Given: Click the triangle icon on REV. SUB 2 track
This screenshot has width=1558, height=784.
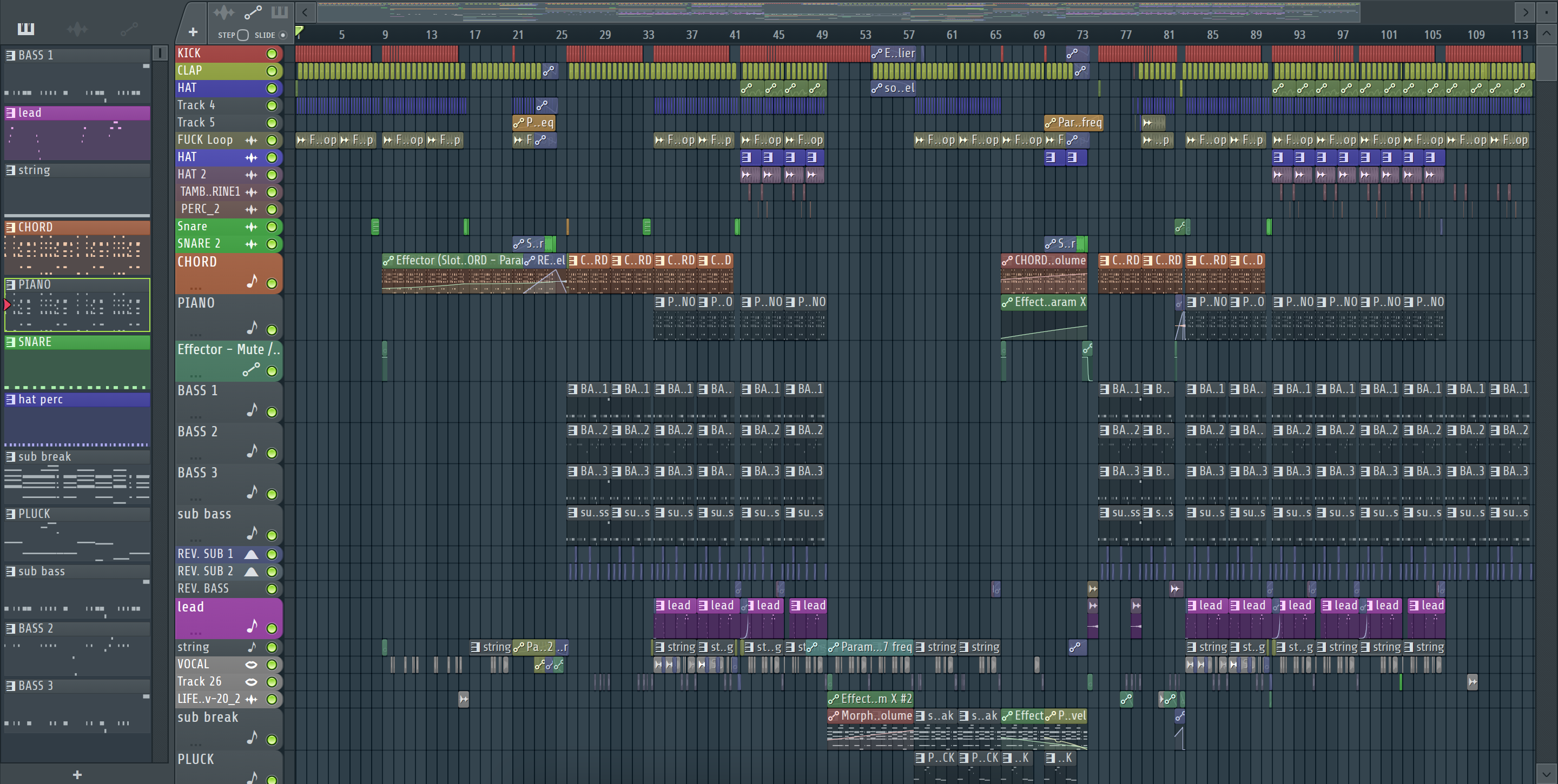Looking at the screenshot, I should tap(251, 571).
